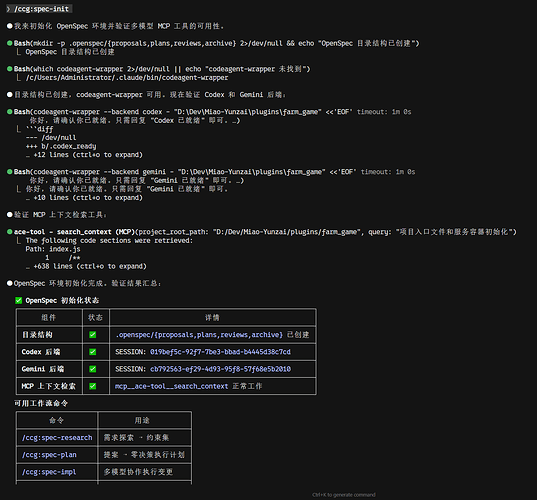Click the timeout: 1m 0s text on Codex line
The height and width of the screenshot is (500, 537).
pos(384,112)
